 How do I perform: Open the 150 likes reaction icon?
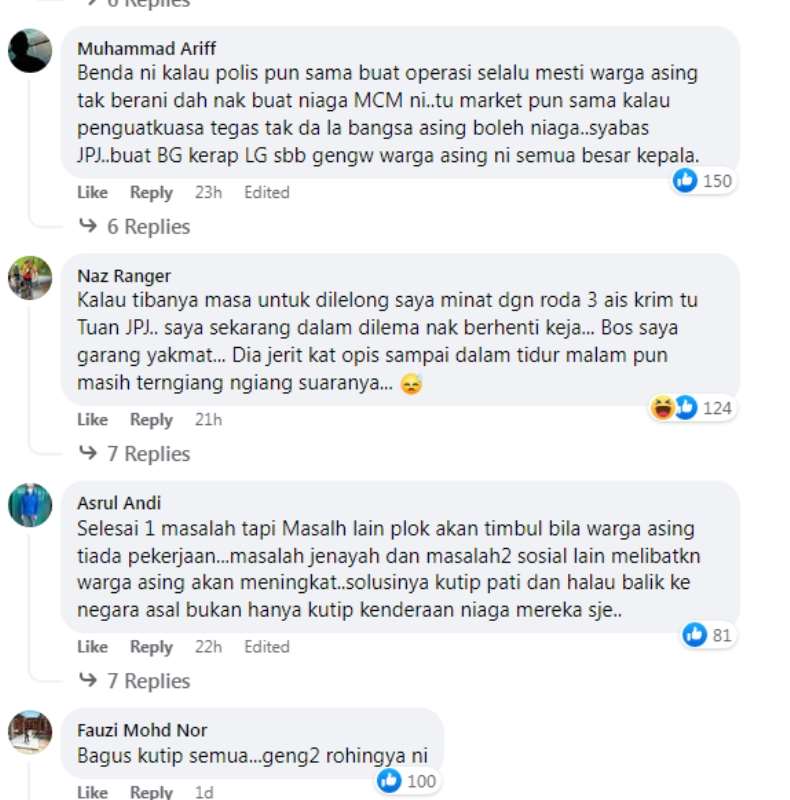[x=685, y=181]
